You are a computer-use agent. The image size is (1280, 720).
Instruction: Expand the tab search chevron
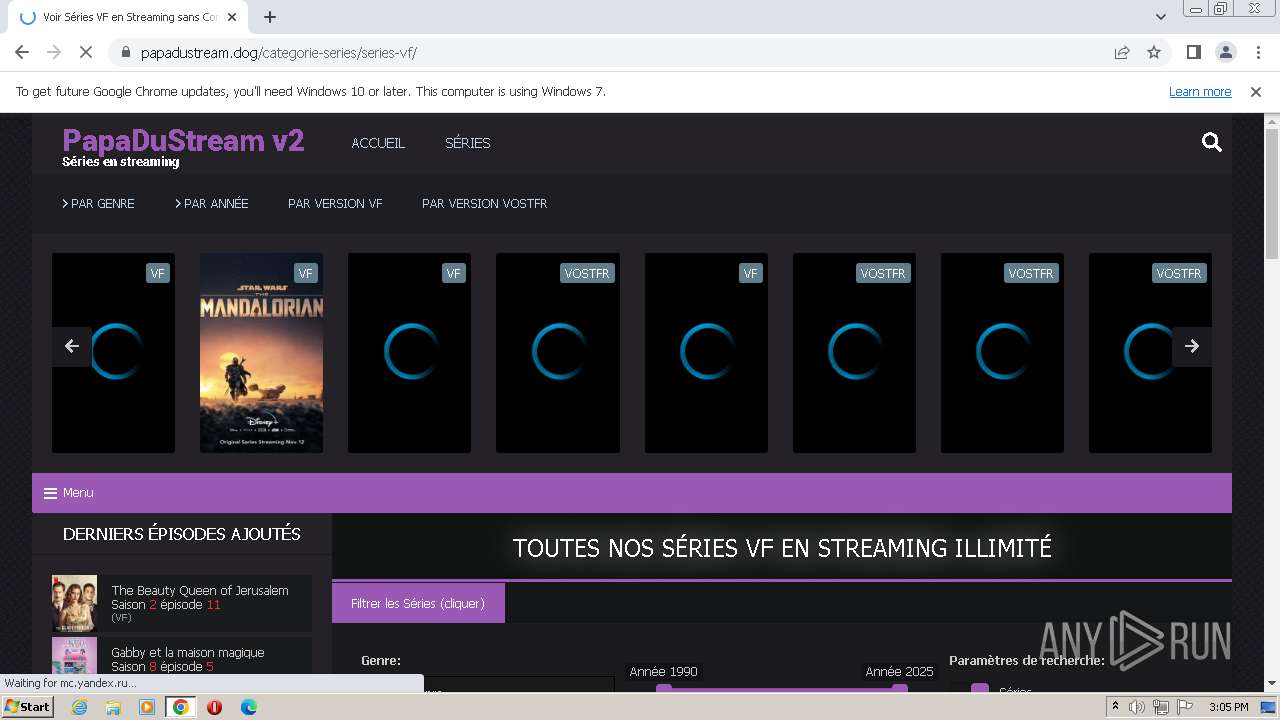(1160, 16)
